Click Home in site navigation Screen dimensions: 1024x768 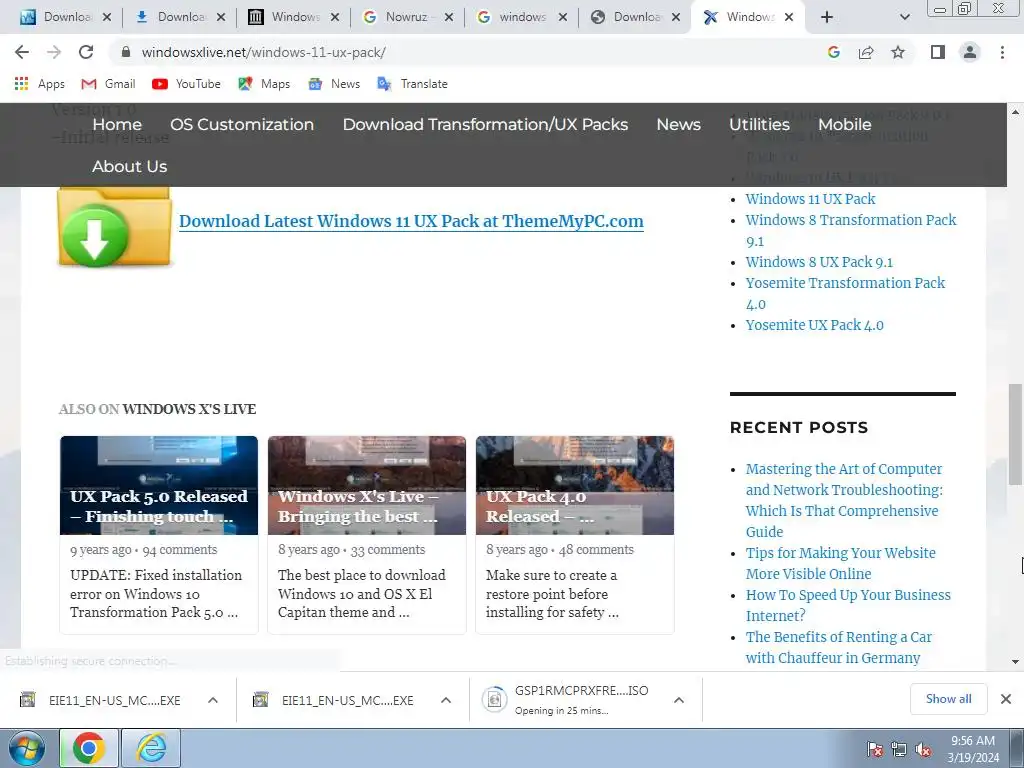[117, 124]
